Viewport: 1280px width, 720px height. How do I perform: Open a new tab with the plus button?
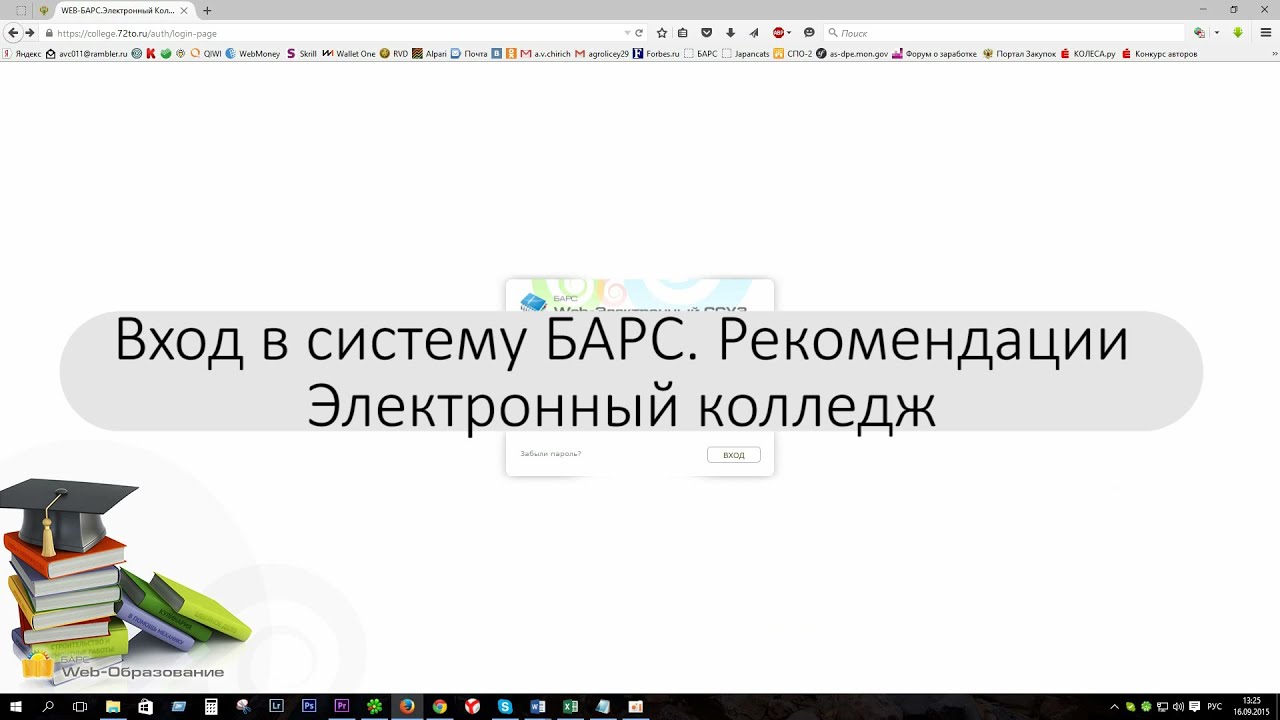click(207, 10)
